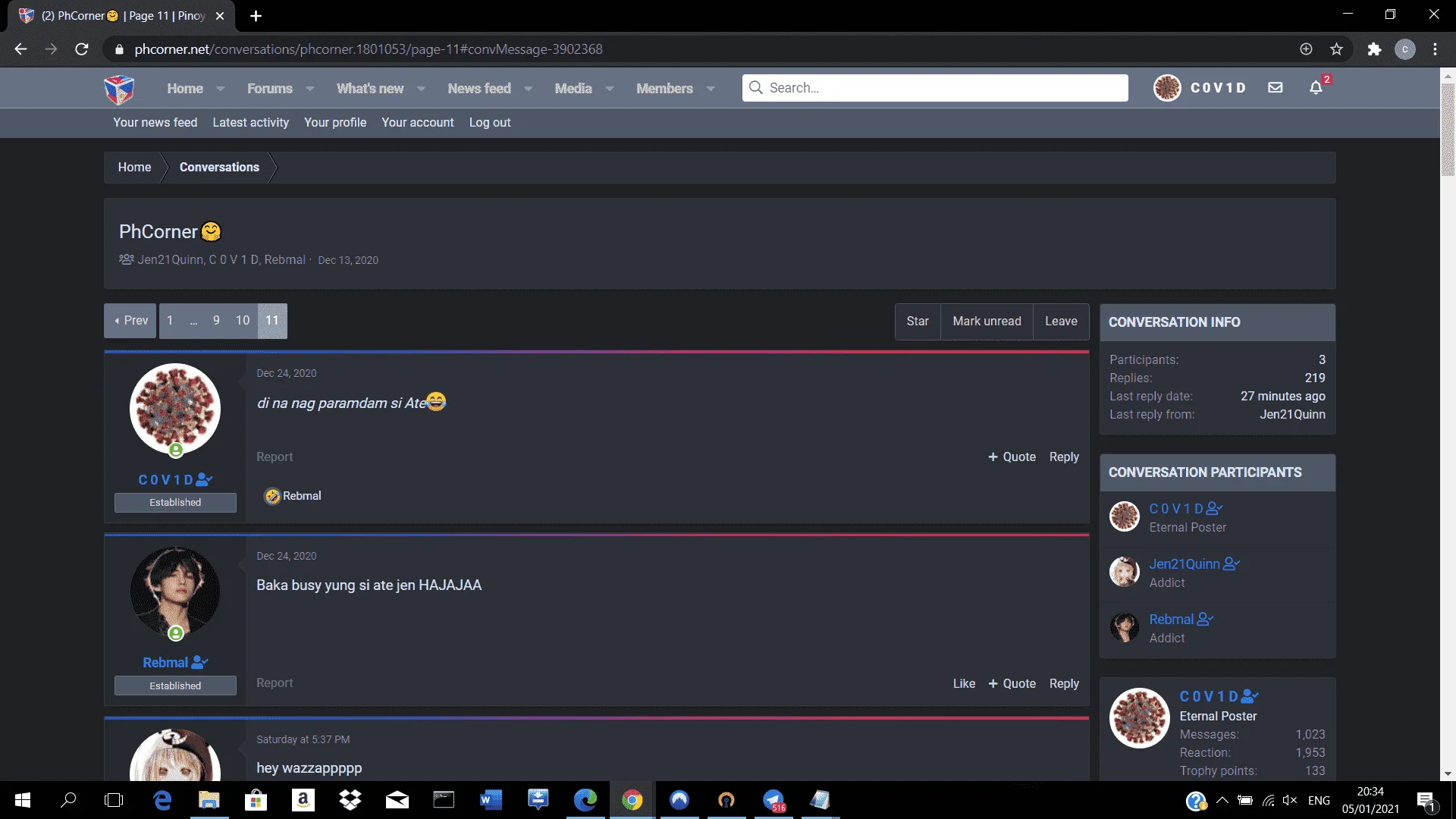Reload the page with refresh icon
The height and width of the screenshot is (819, 1456).
coord(82,49)
